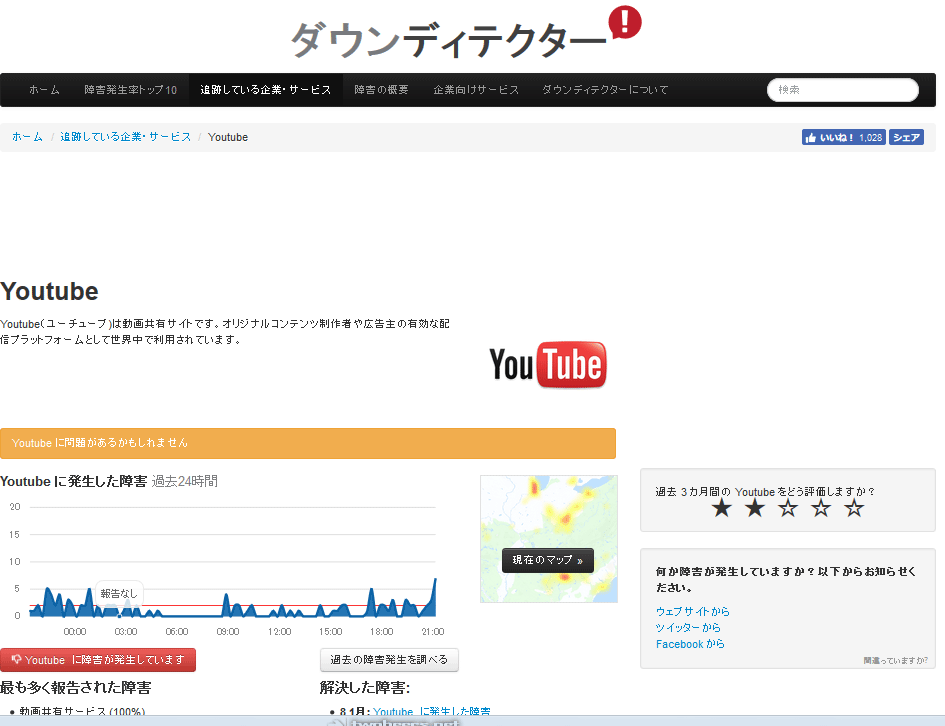Rate Youtube with the fourth star
945x726 pixels.
(821, 509)
